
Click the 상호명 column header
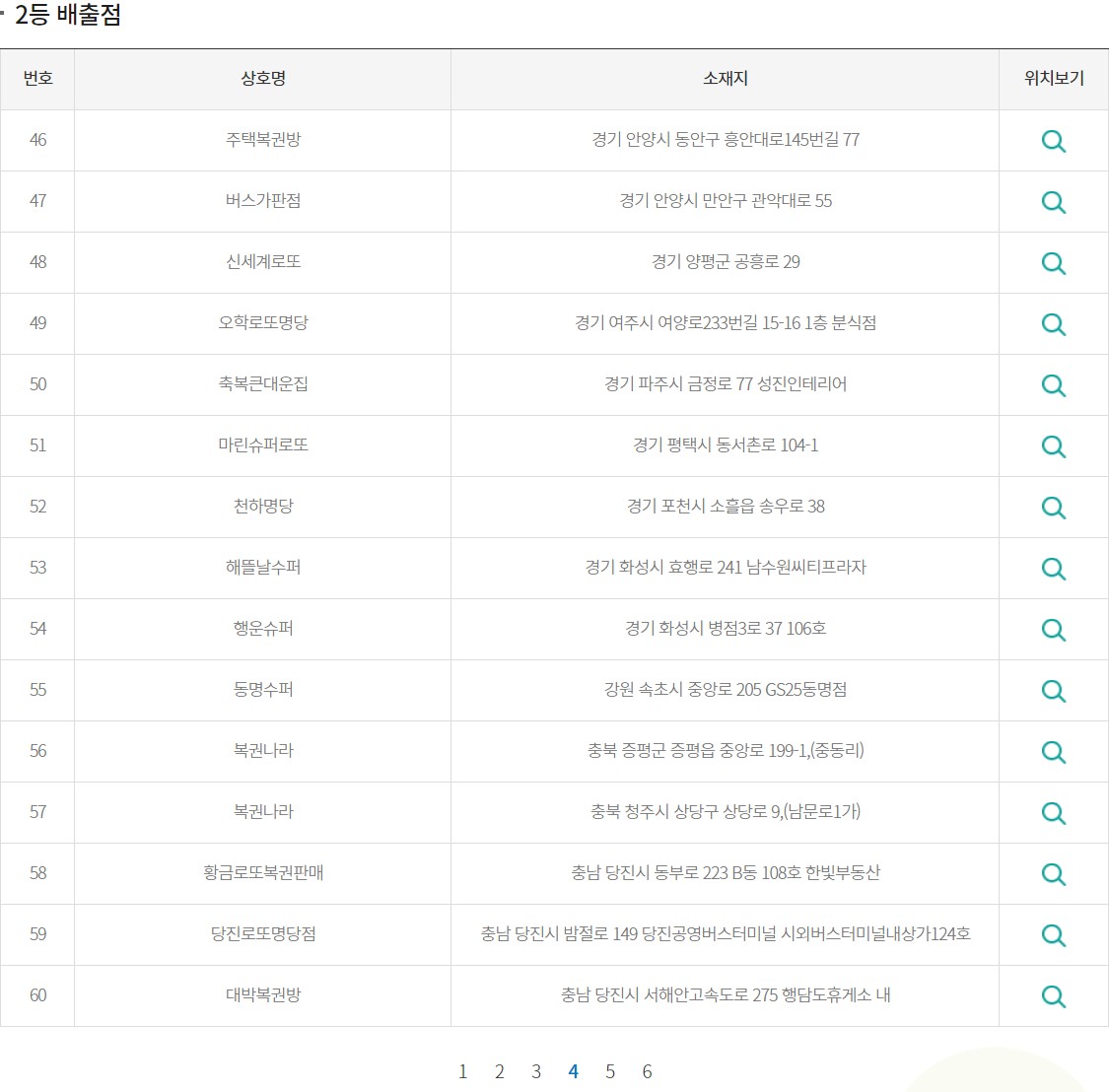(262, 79)
